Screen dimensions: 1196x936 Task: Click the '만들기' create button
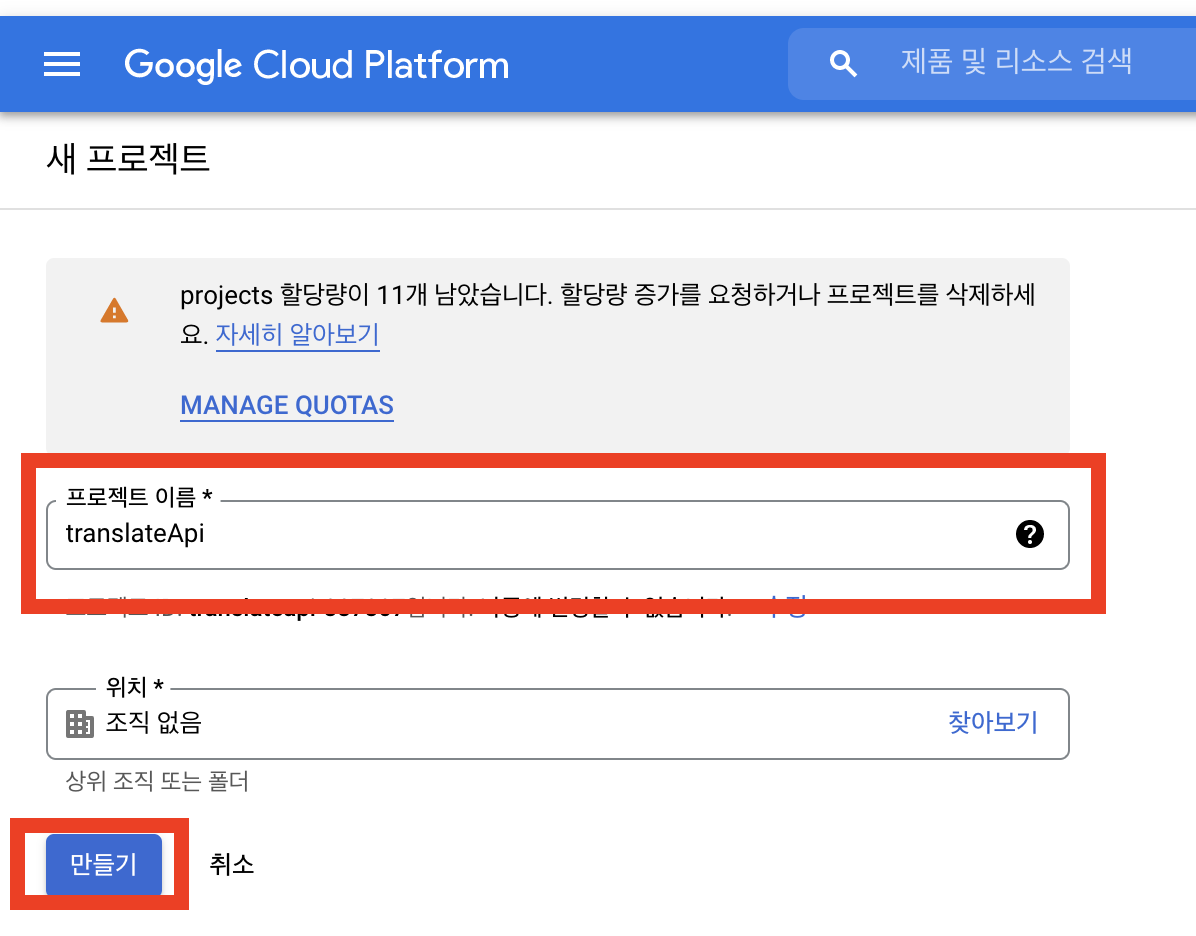[104, 864]
